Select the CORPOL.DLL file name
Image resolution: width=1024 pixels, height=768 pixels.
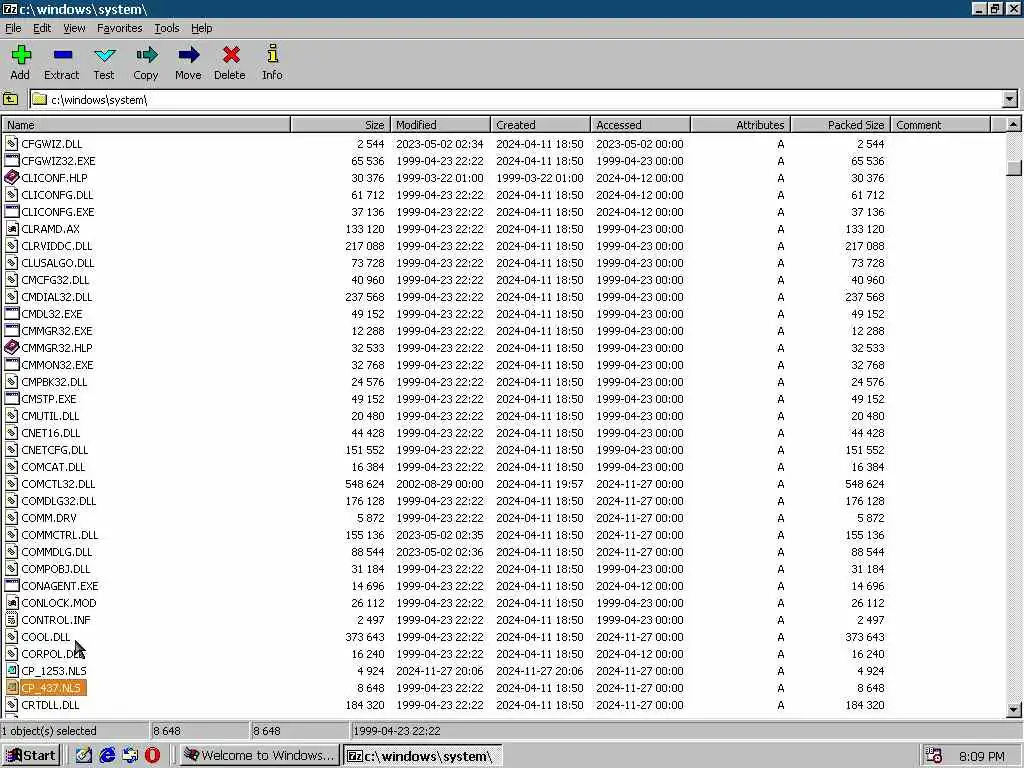(x=53, y=654)
